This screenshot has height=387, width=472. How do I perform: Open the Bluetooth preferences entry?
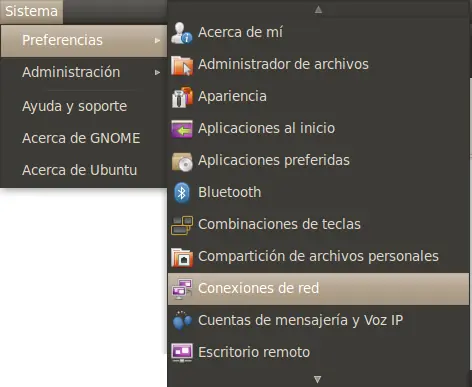pos(318,193)
